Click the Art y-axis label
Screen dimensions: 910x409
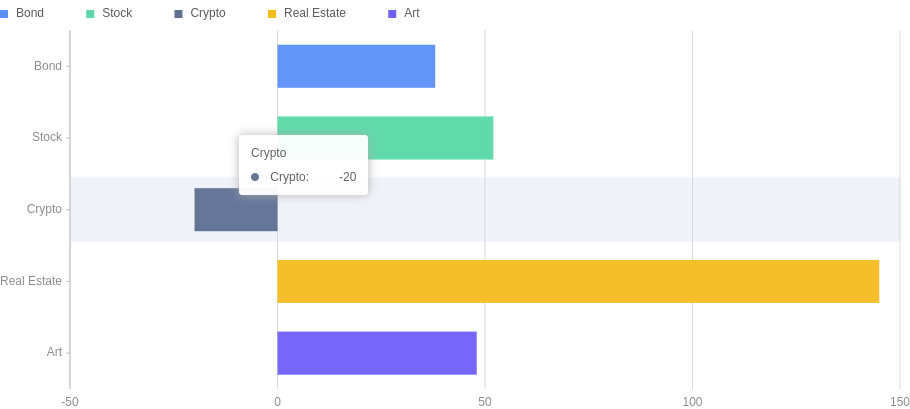pos(54,352)
